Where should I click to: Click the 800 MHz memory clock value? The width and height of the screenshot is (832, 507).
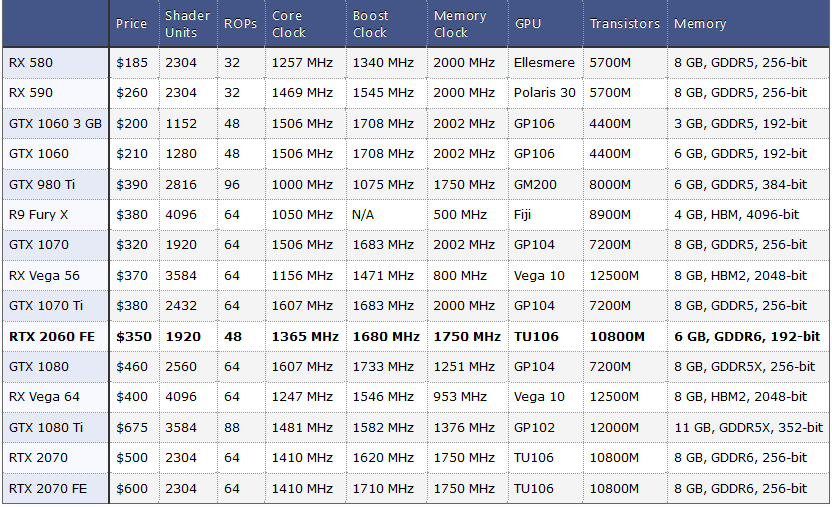[460, 276]
